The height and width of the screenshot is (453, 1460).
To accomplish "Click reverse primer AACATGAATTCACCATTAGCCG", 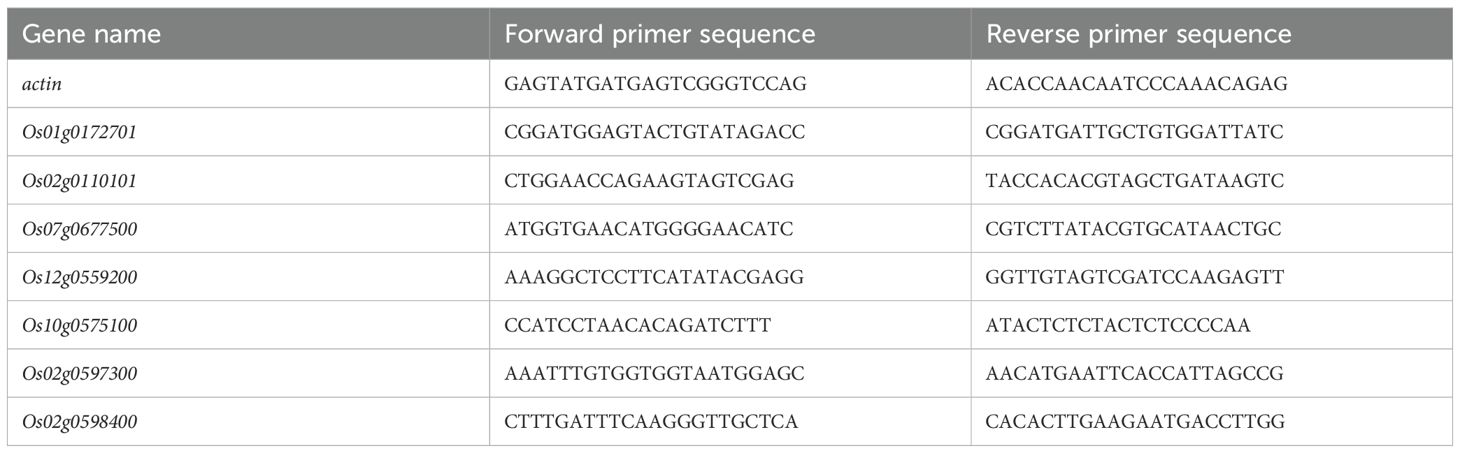I will (1135, 373).
